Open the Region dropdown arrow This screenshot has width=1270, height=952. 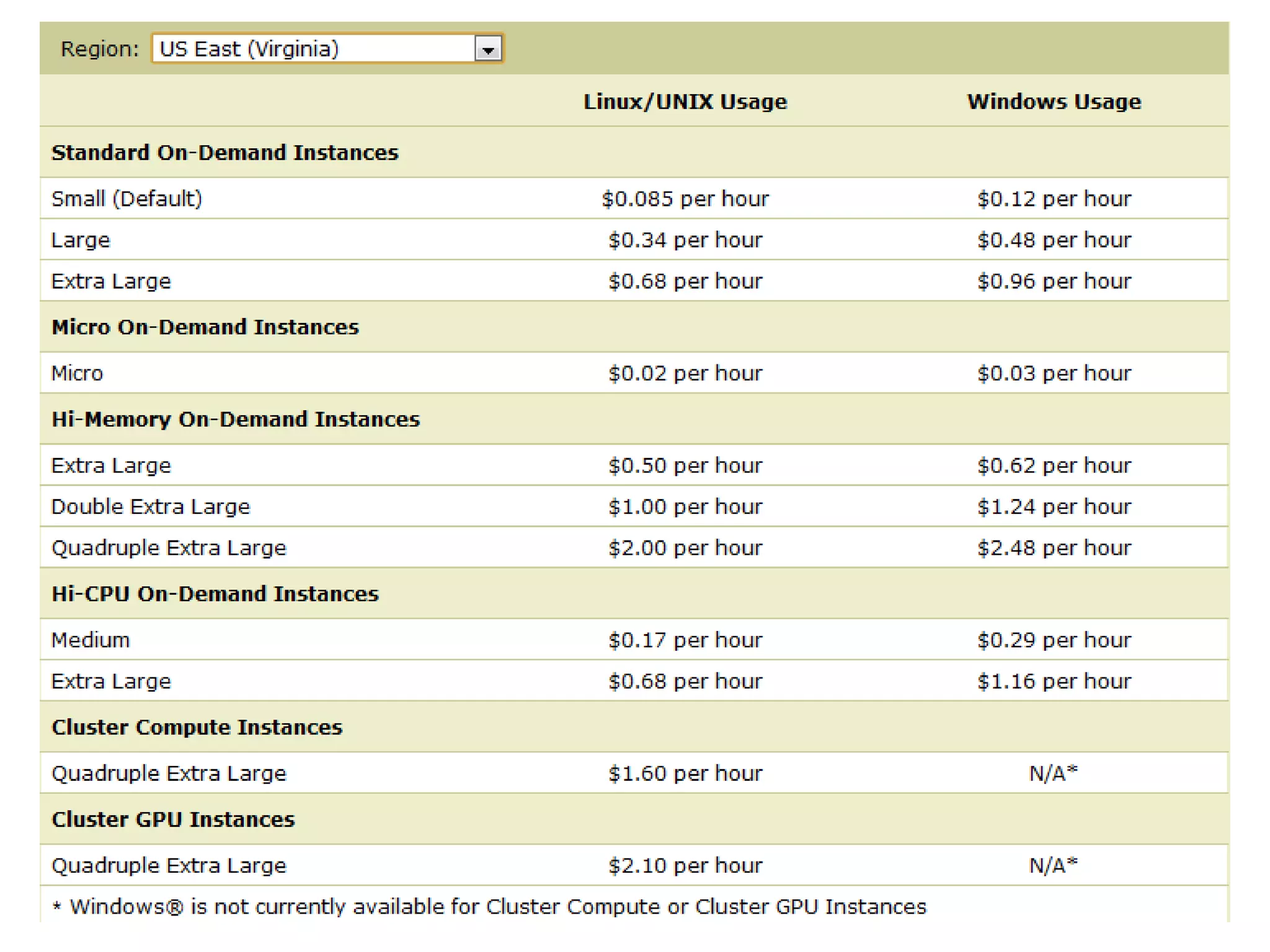click(x=488, y=49)
